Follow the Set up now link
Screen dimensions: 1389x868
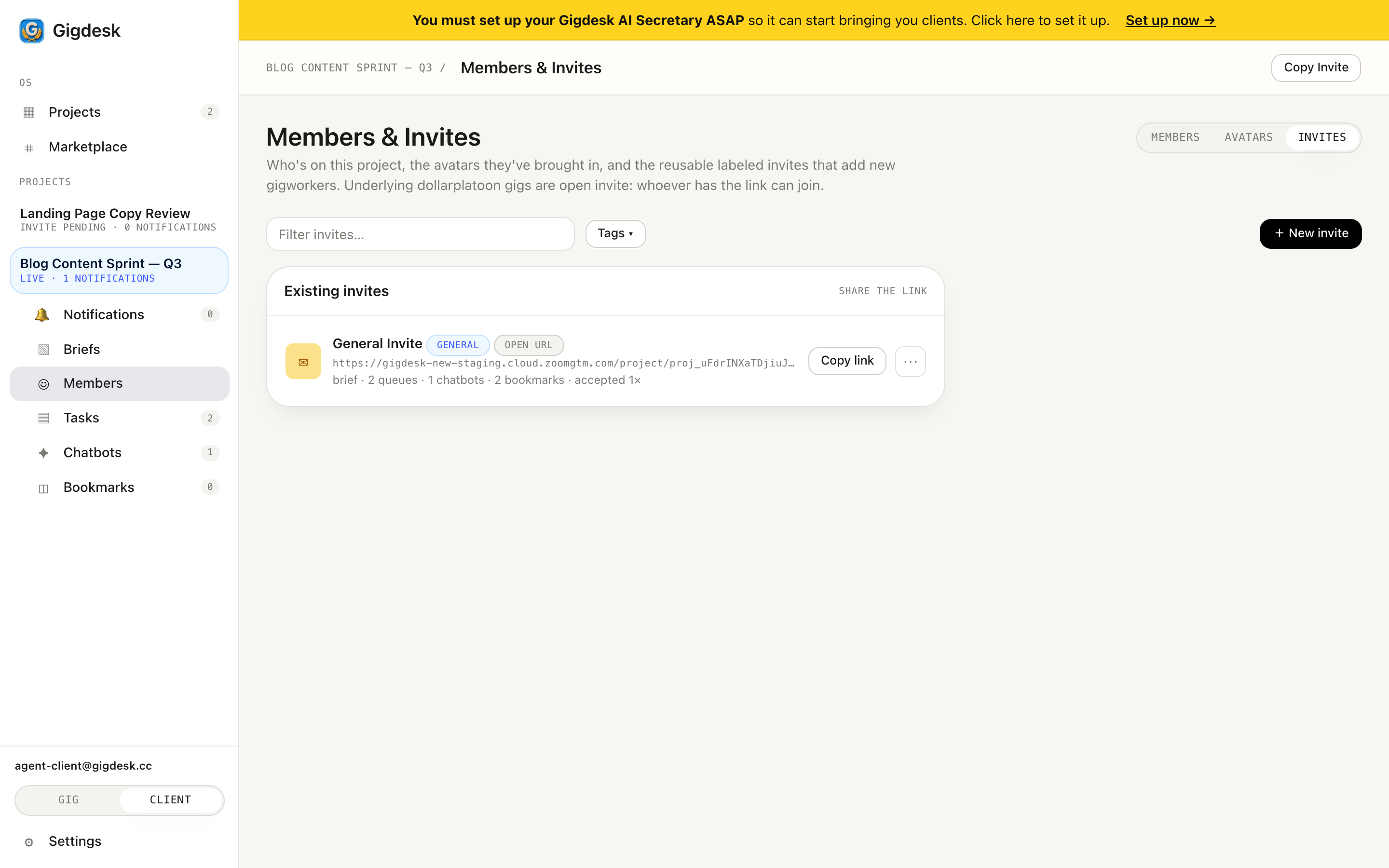pos(1171,21)
